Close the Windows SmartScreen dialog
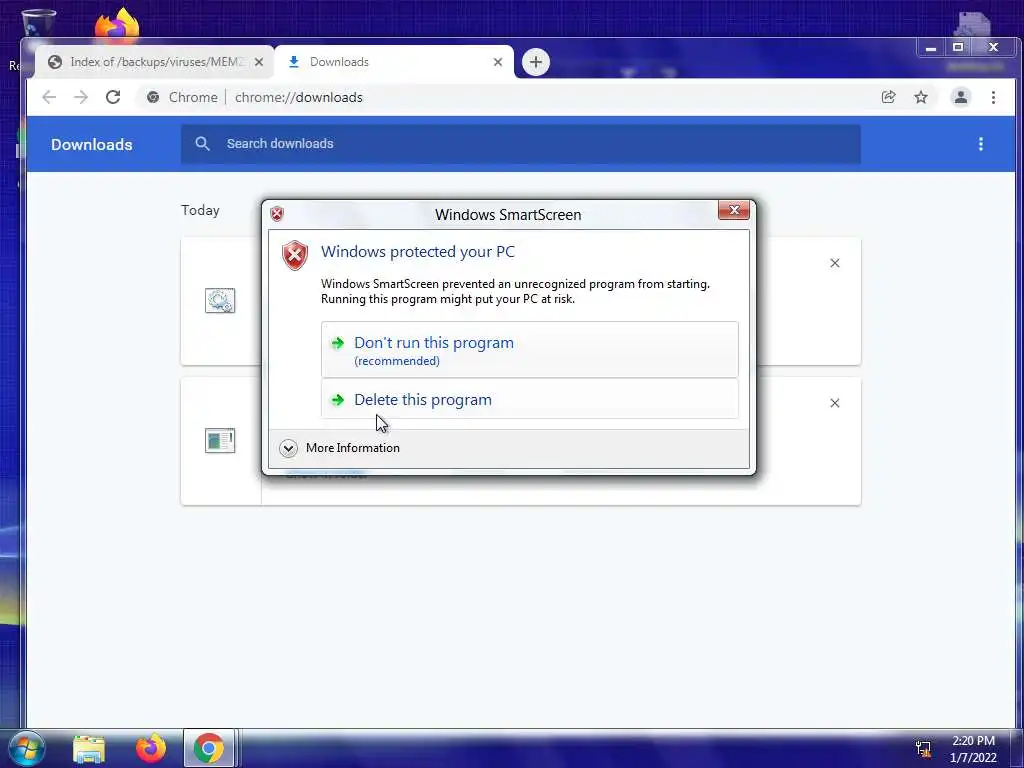Viewport: 1024px width, 768px height. coord(733,210)
